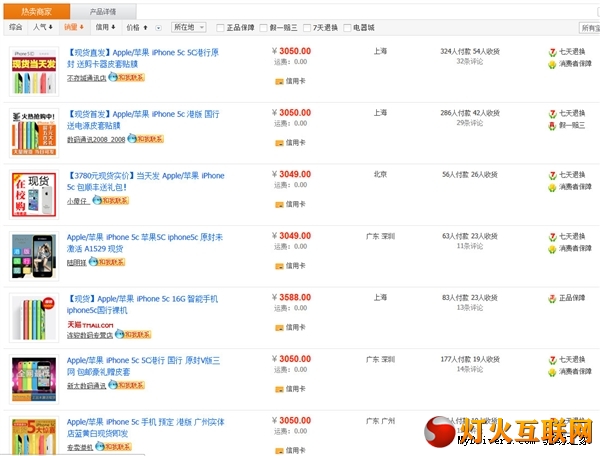The width and height of the screenshot is (600, 456).
Task: Click Wangwang contact icon in the ¥3588.00 listing
Action: (133, 334)
